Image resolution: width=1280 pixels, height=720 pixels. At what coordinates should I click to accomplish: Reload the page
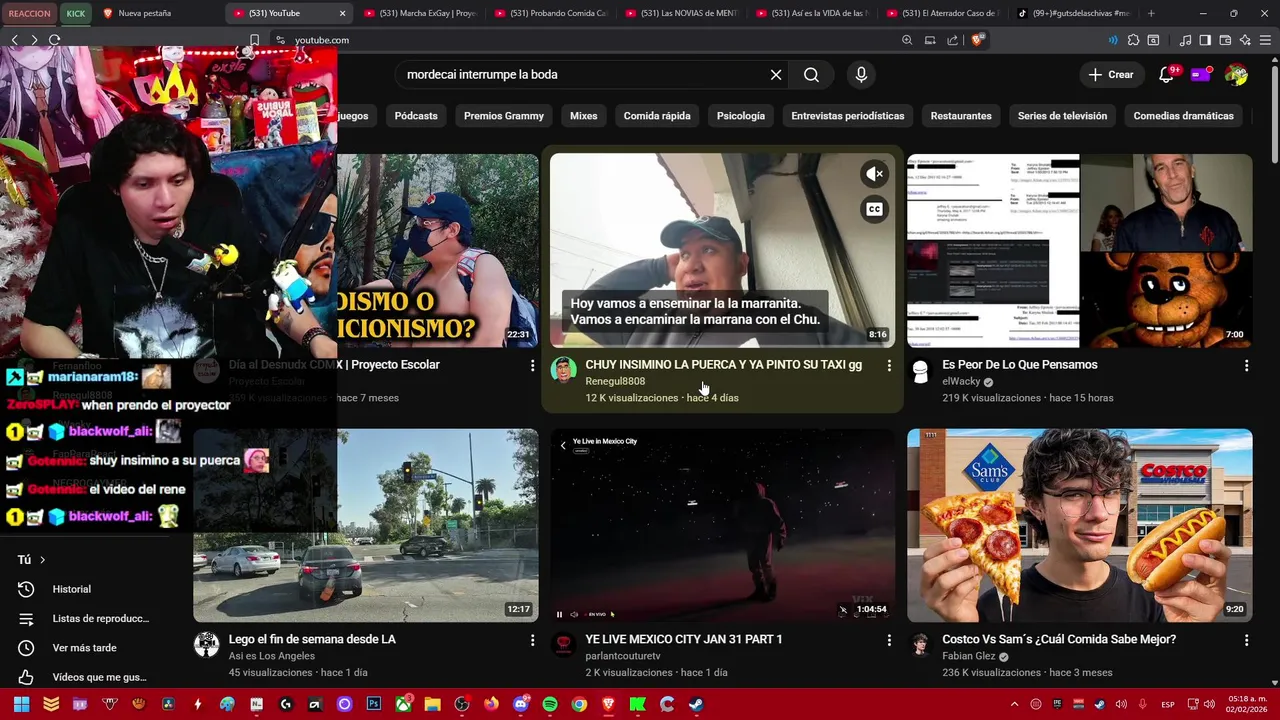click(x=54, y=40)
